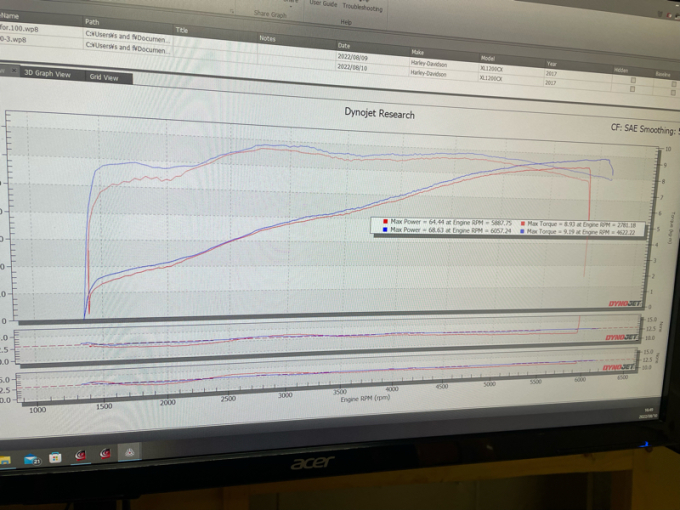Open Microsoft Store from the taskbar
Viewport: 680px width, 510px height.
click(55, 458)
